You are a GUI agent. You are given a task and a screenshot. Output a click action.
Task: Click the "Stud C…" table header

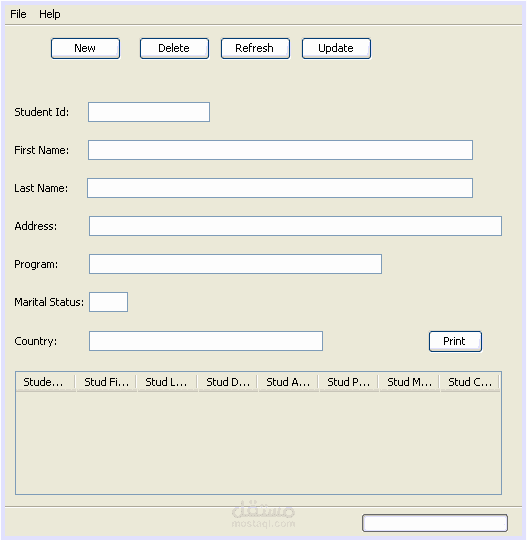coord(470,382)
